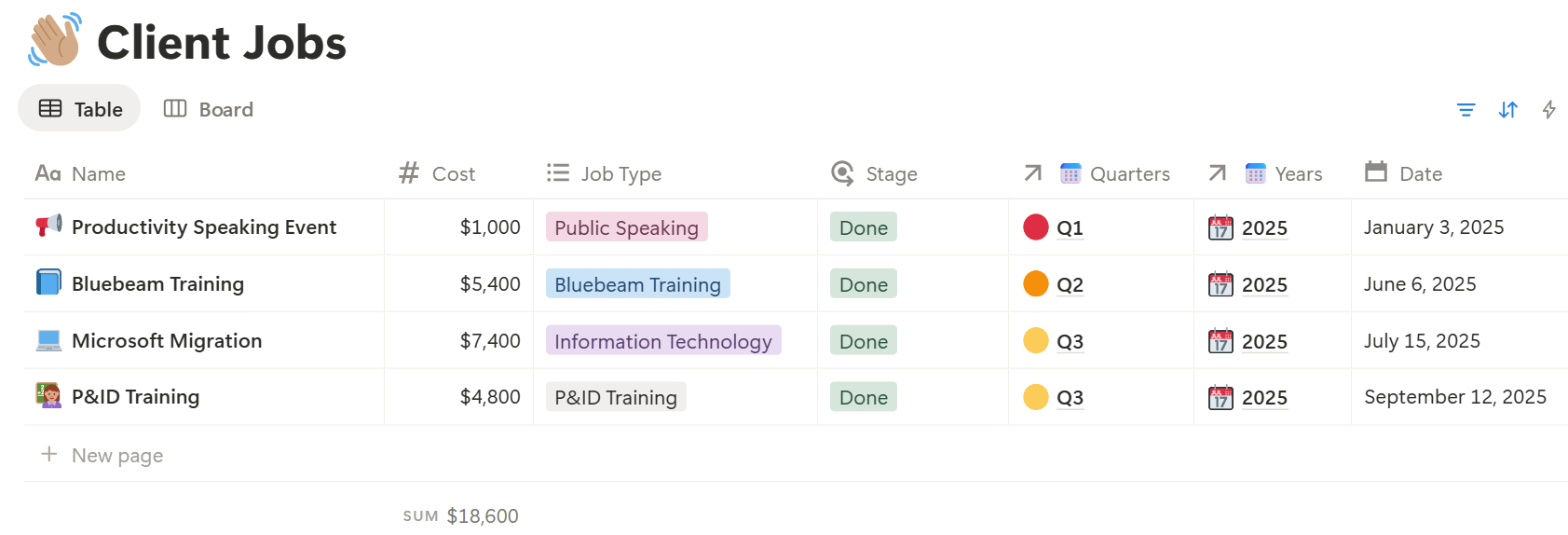
Task: Click the Public Speaking pink tag
Action: coord(626,228)
